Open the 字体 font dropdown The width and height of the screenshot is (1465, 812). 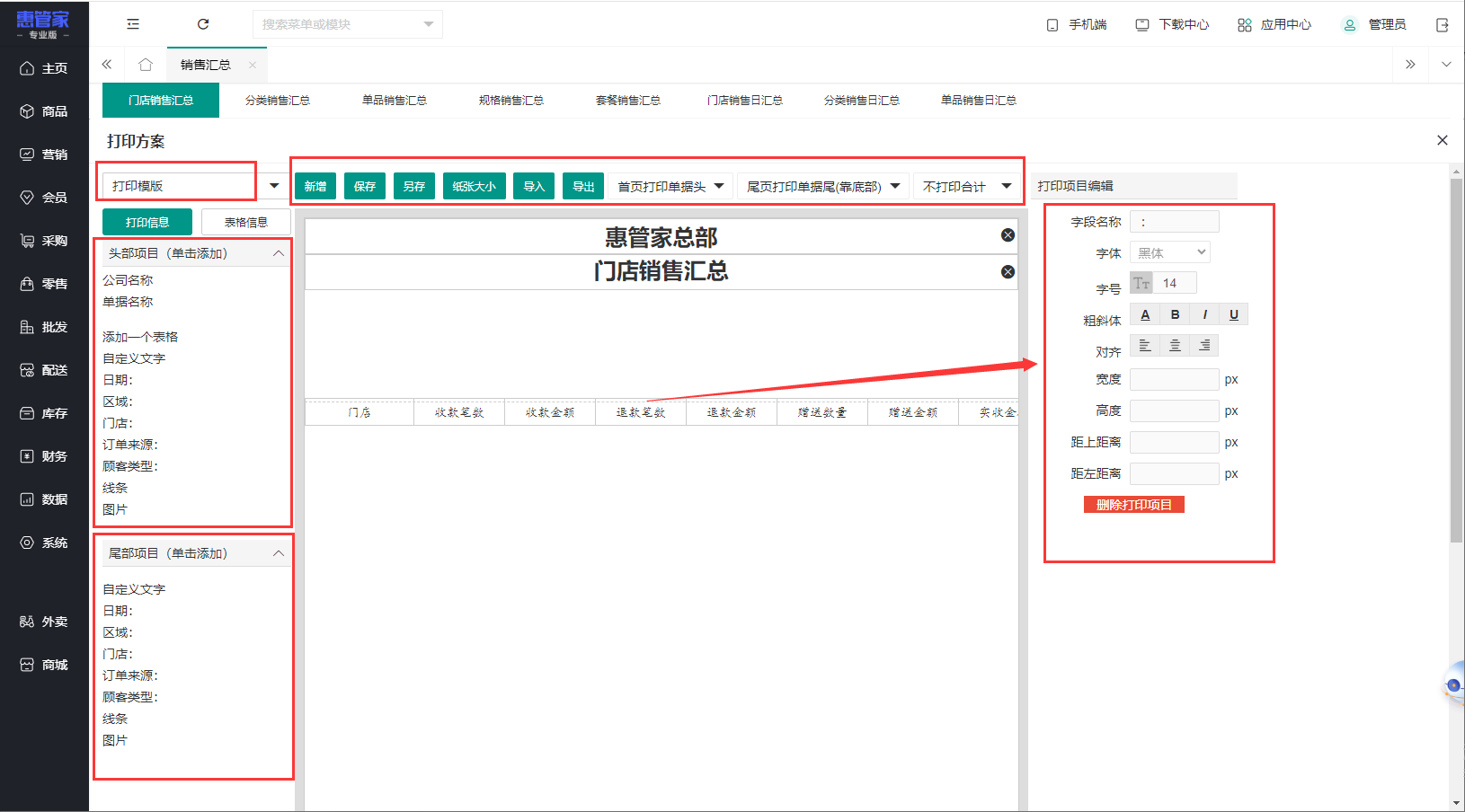coord(1170,253)
